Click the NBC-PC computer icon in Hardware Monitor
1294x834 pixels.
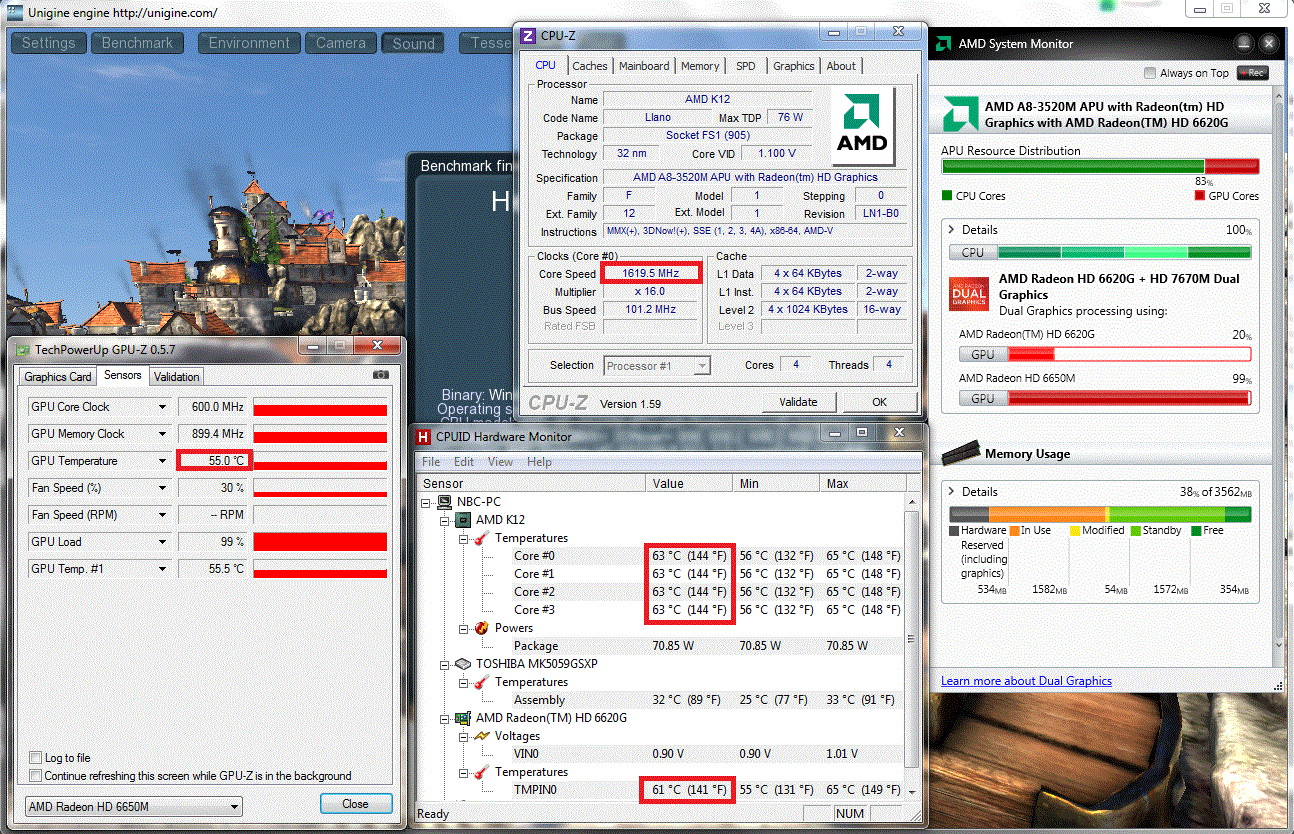tap(445, 501)
